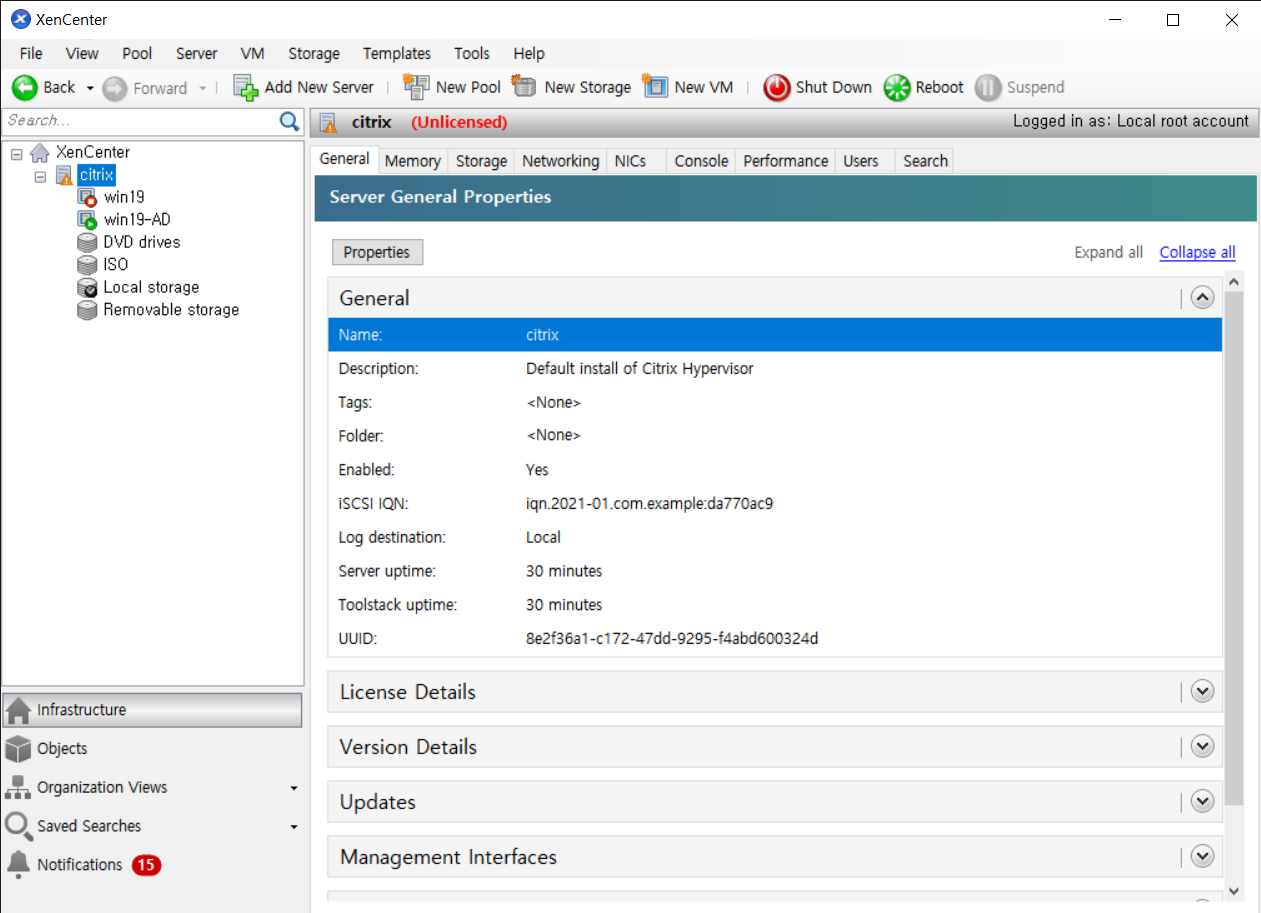Collapse the XenCenter tree root node
This screenshot has height=913, width=1261.
pyautogui.click(x=16, y=153)
